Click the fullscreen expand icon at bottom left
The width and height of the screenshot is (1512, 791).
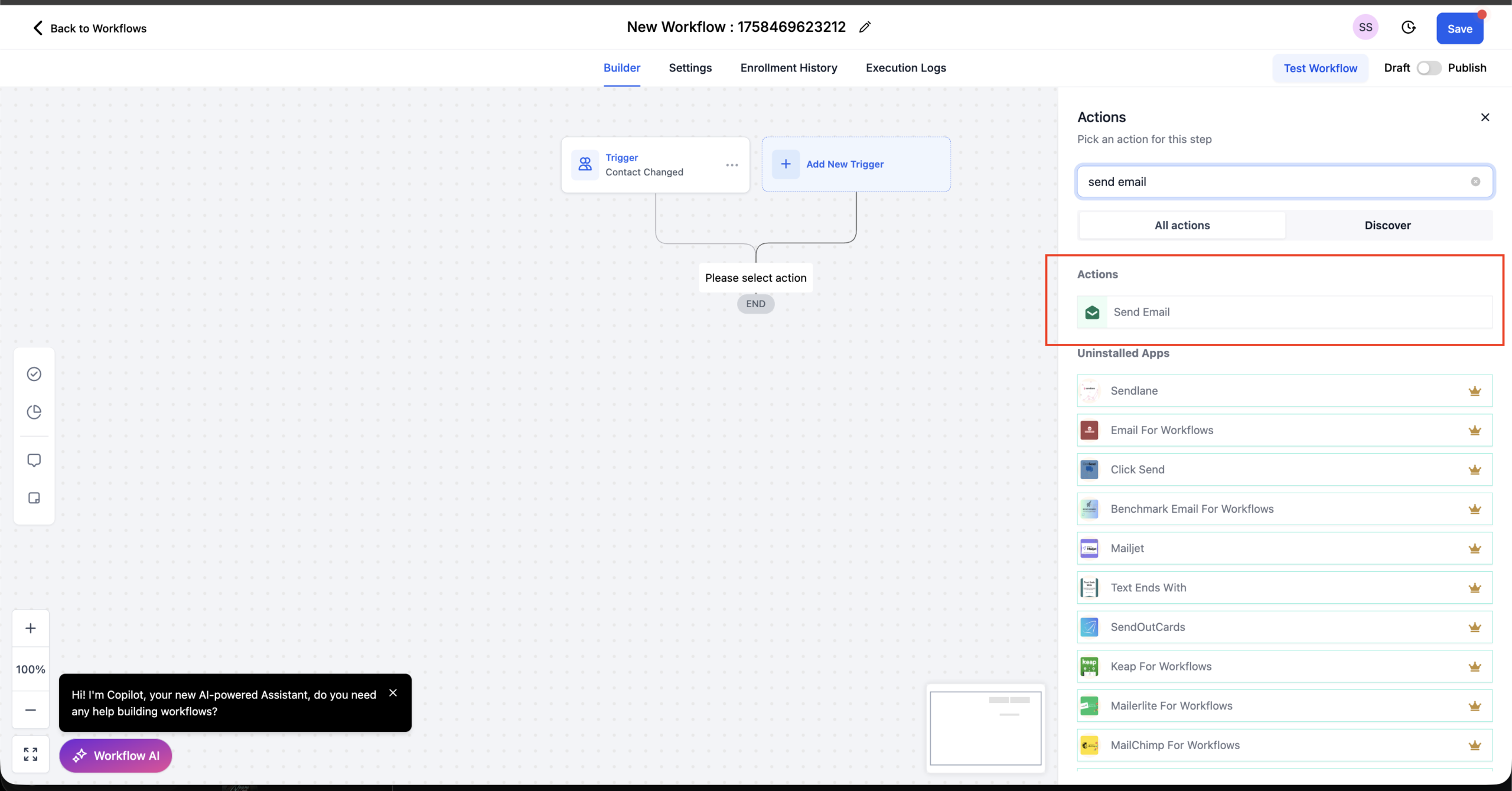pos(30,754)
